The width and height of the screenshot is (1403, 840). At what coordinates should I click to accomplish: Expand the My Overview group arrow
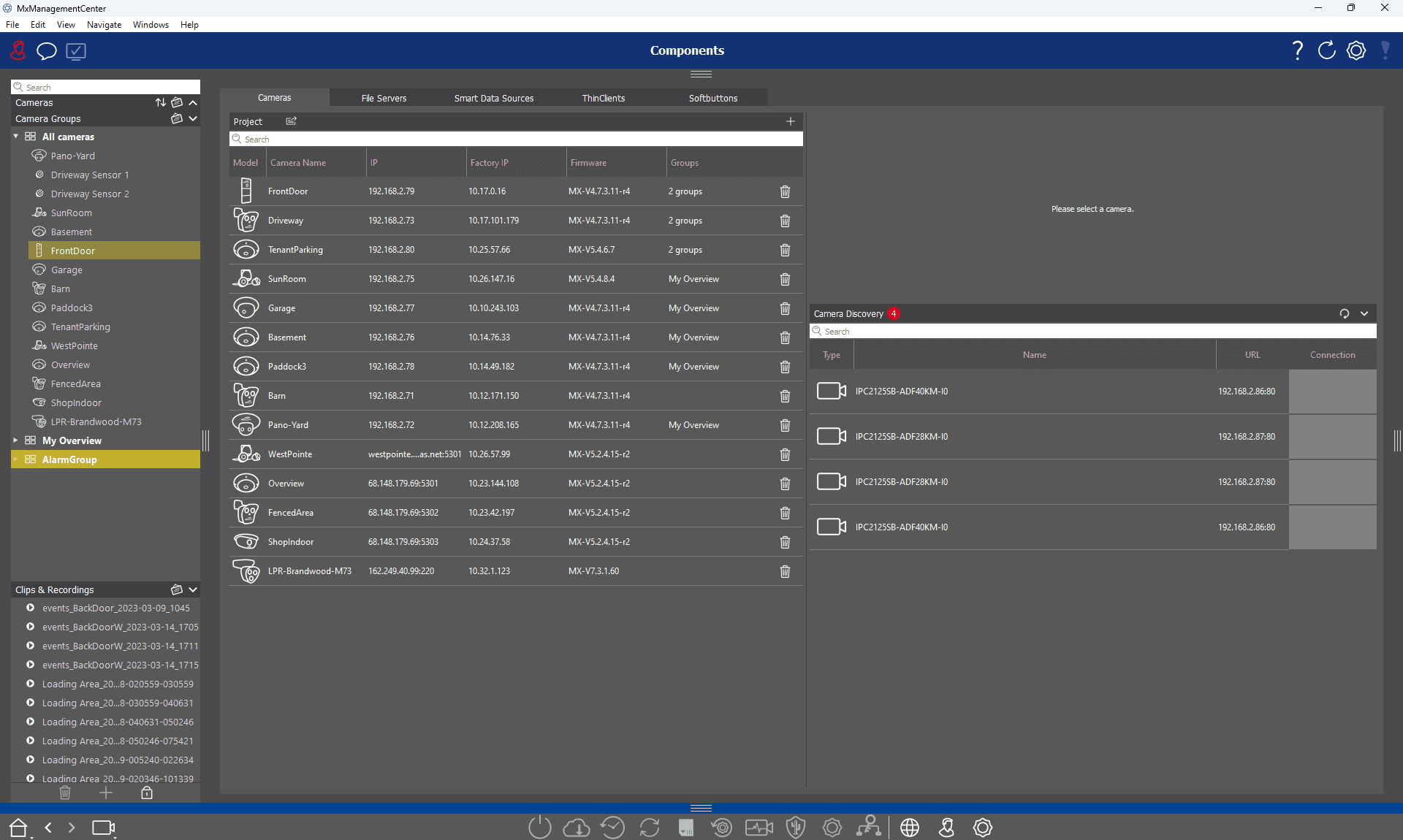coord(16,440)
